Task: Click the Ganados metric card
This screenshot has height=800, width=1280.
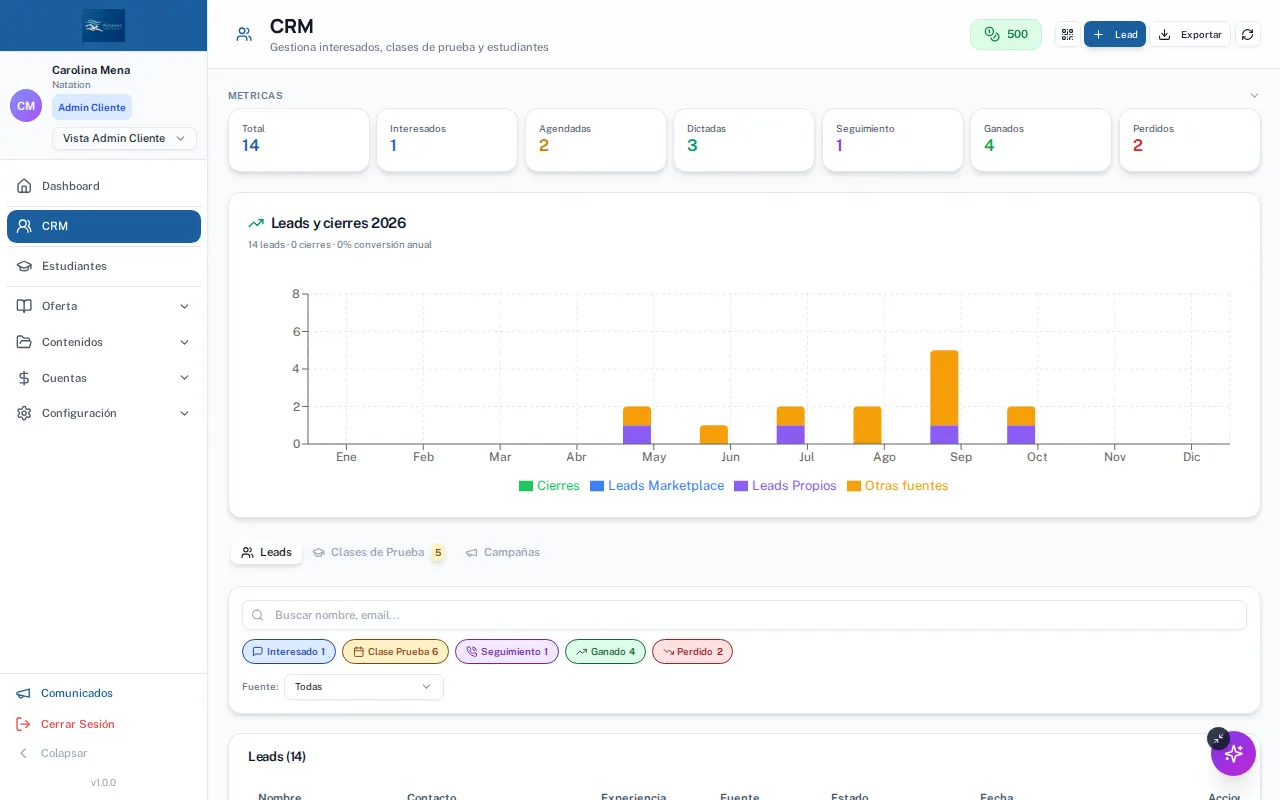Action: tap(1041, 140)
